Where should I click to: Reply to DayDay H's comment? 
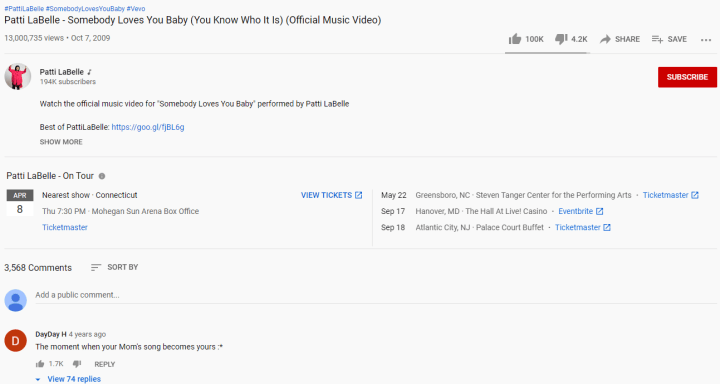coord(105,364)
